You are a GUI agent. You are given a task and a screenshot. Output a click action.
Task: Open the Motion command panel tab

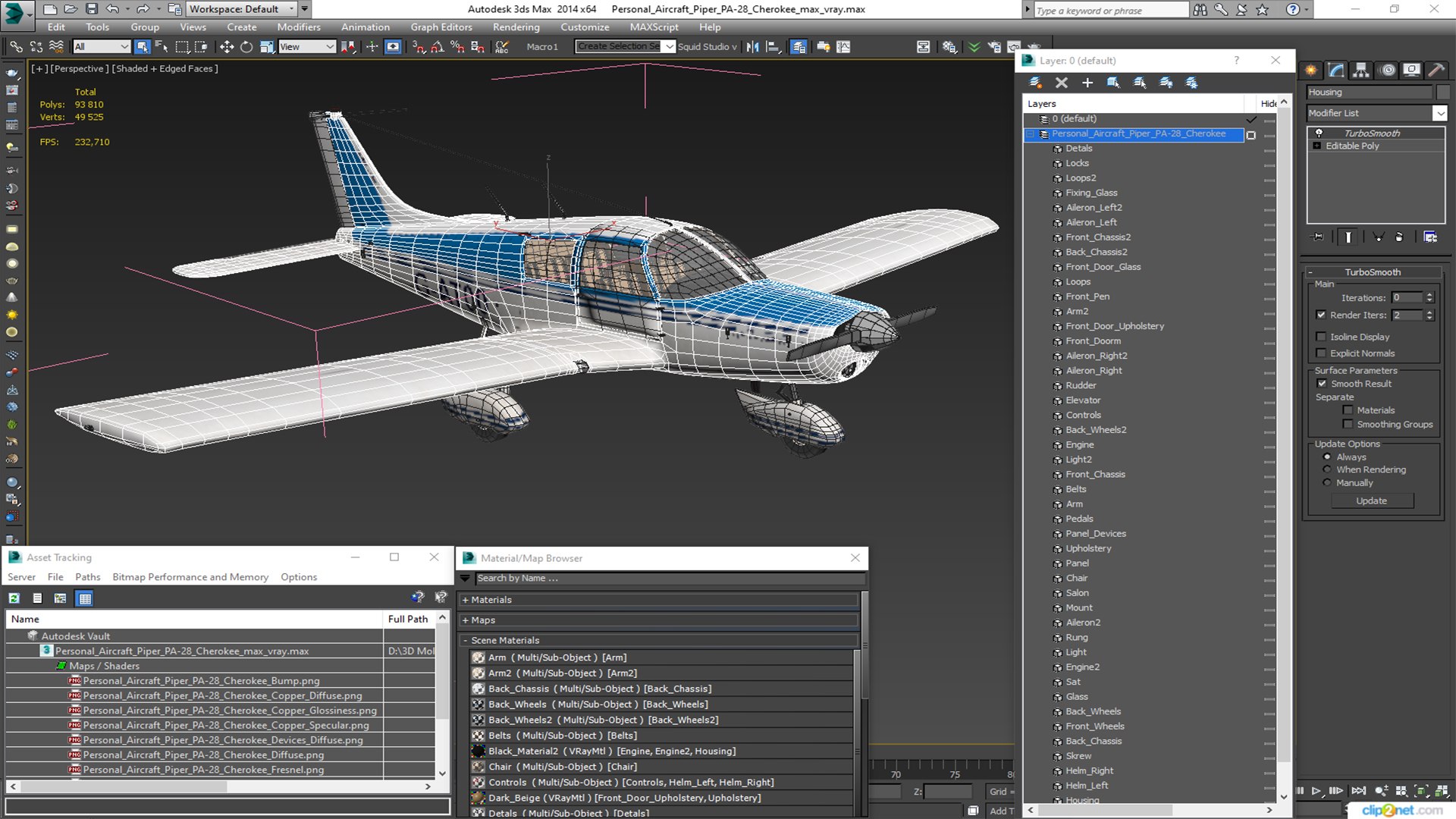tap(1387, 71)
